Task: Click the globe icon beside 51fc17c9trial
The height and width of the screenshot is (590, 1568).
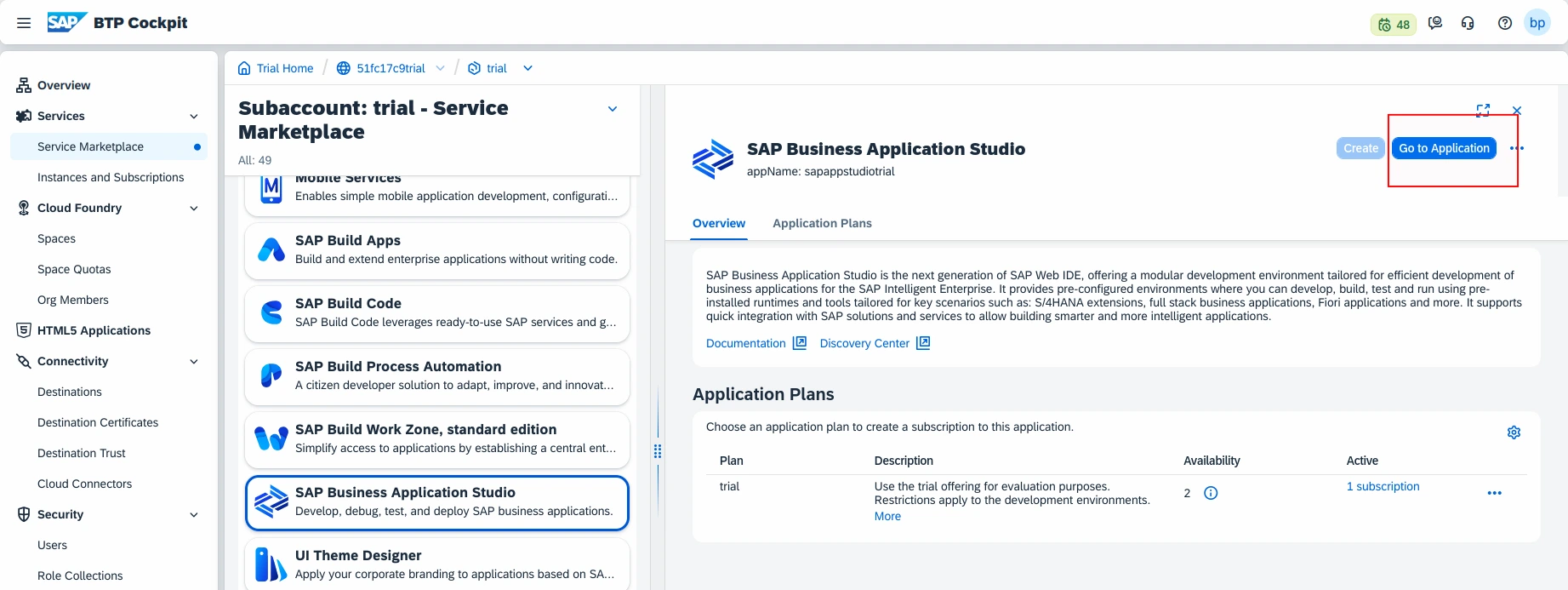Action: coord(344,68)
